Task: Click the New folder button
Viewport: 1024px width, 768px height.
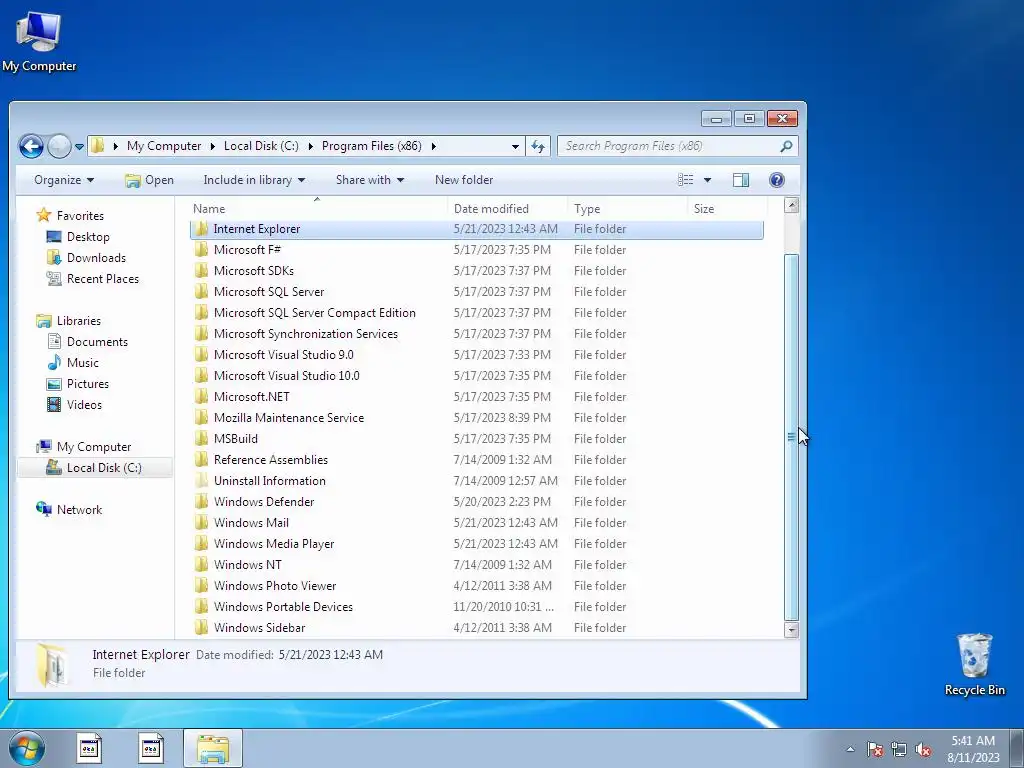Action: point(464,180)
